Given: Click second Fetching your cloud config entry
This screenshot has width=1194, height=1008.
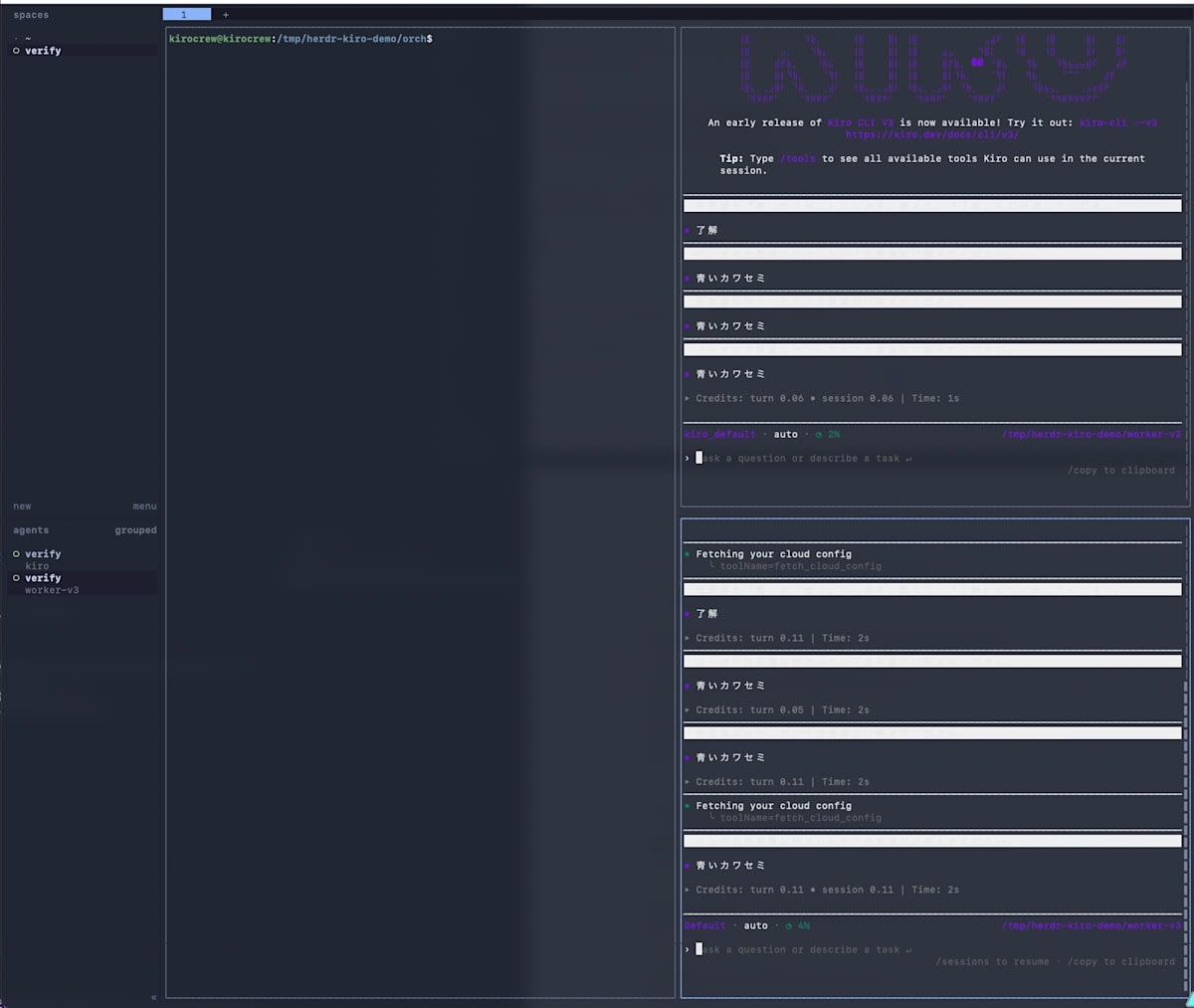Looking at the screenshot, I should pos(773,806).
